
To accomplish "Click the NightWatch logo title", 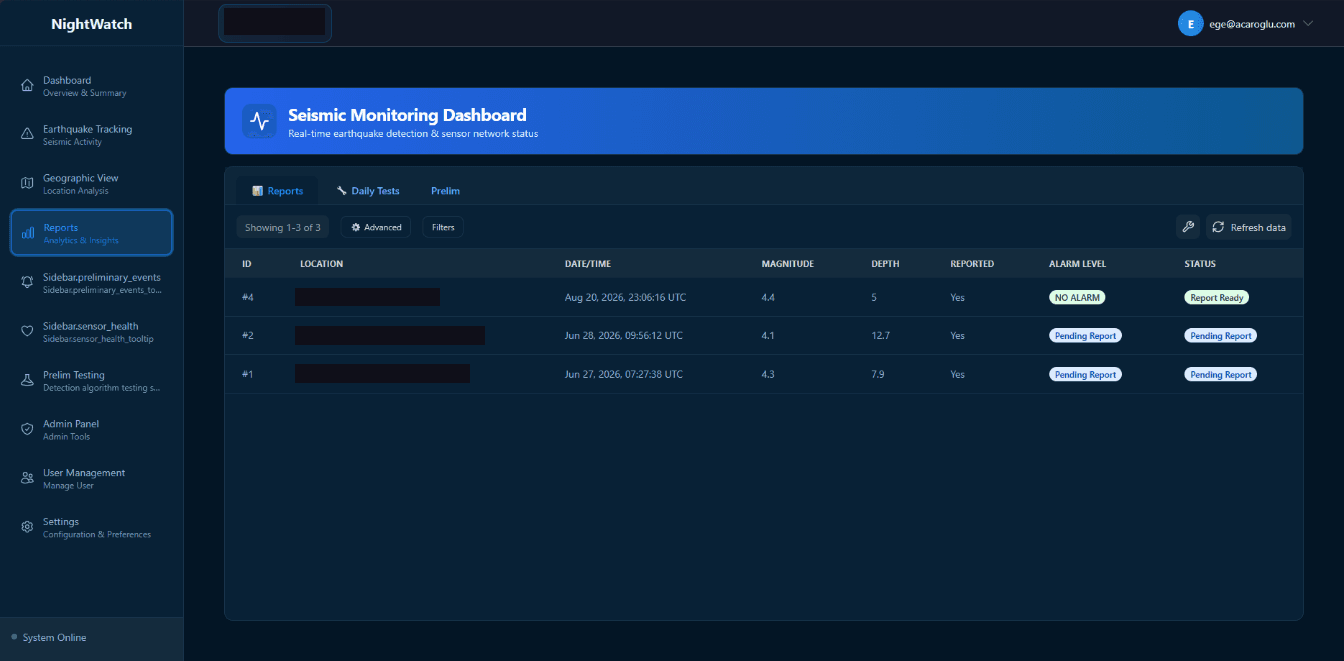I will pos(91,24).
